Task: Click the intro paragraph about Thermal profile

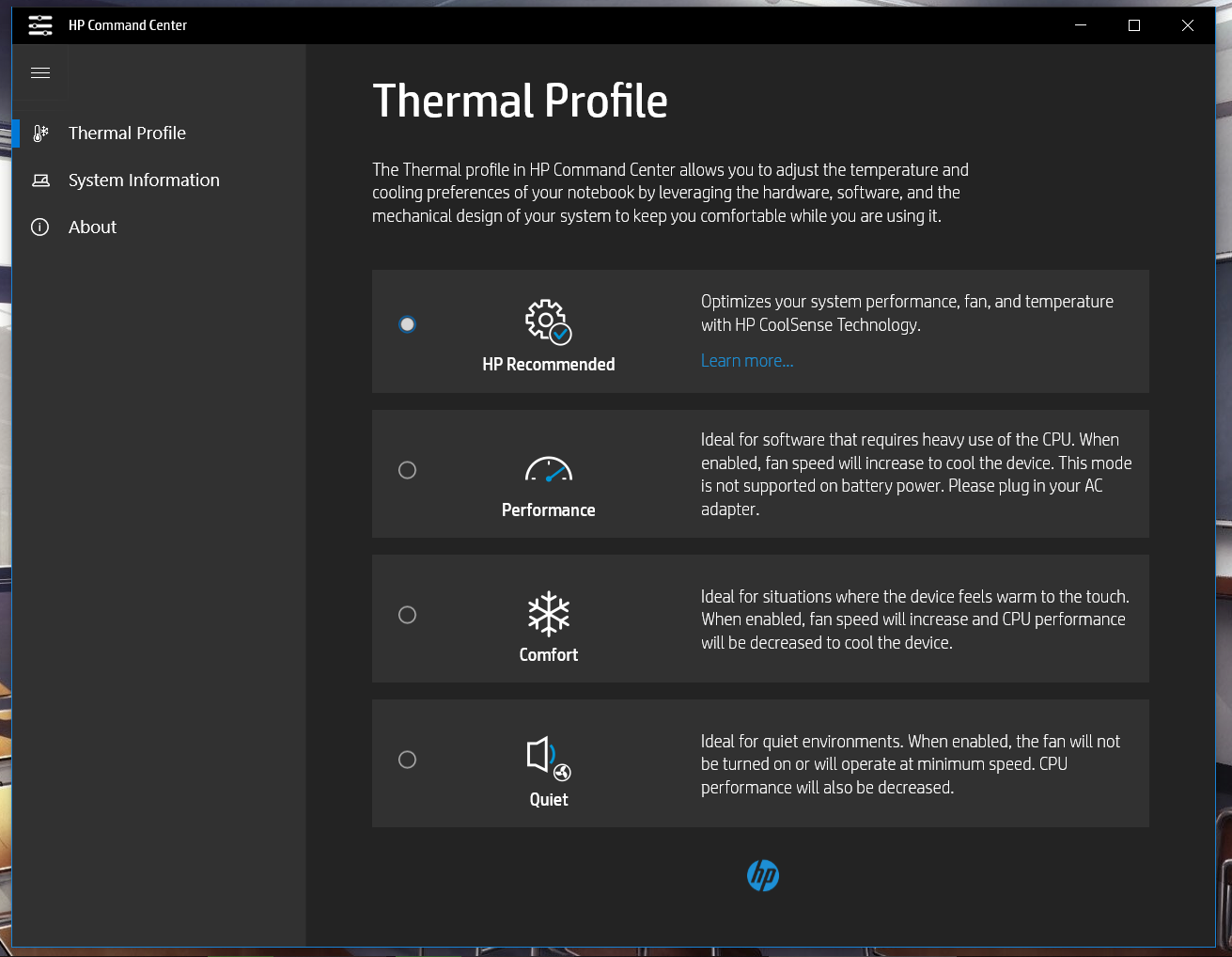Action: [x=670, y=193]
